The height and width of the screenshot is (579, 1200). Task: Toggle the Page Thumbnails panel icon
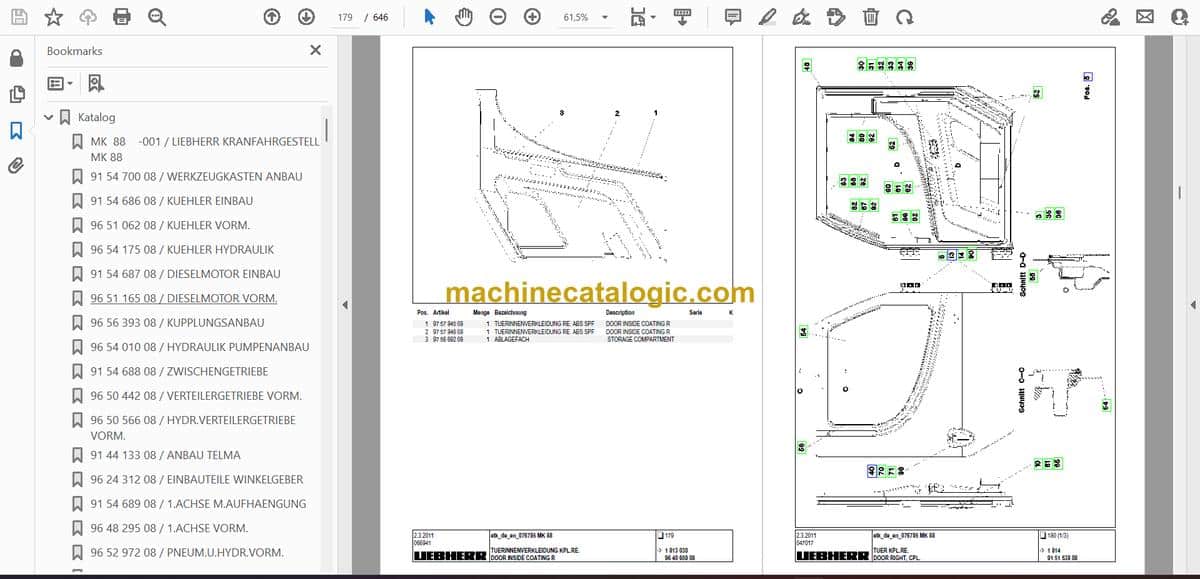tap(16, 94)
